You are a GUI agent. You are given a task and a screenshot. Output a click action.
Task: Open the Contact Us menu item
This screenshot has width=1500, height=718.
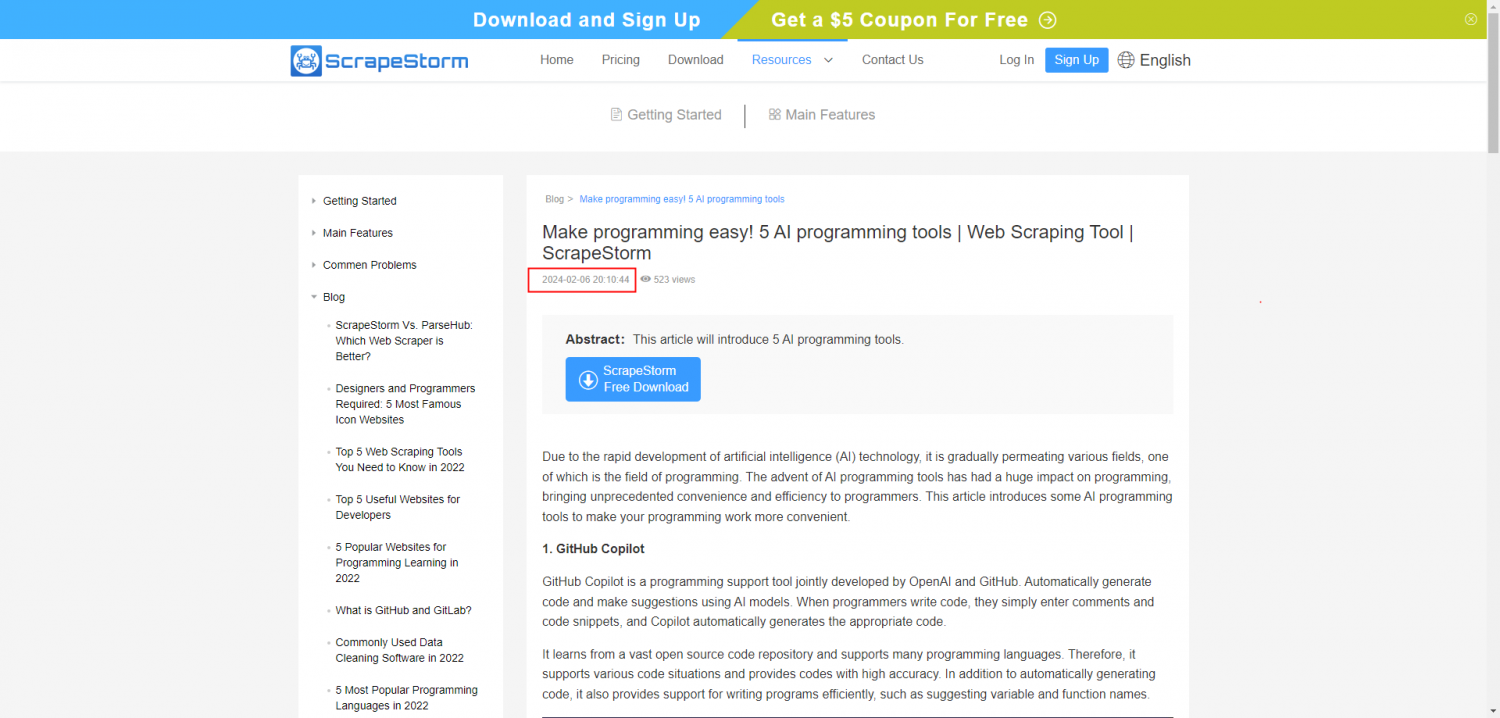point(892,60)
